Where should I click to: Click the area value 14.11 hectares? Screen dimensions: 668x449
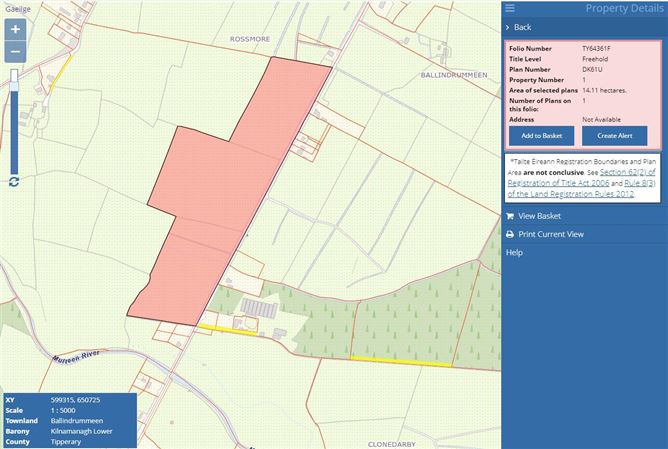click(604, 90)
